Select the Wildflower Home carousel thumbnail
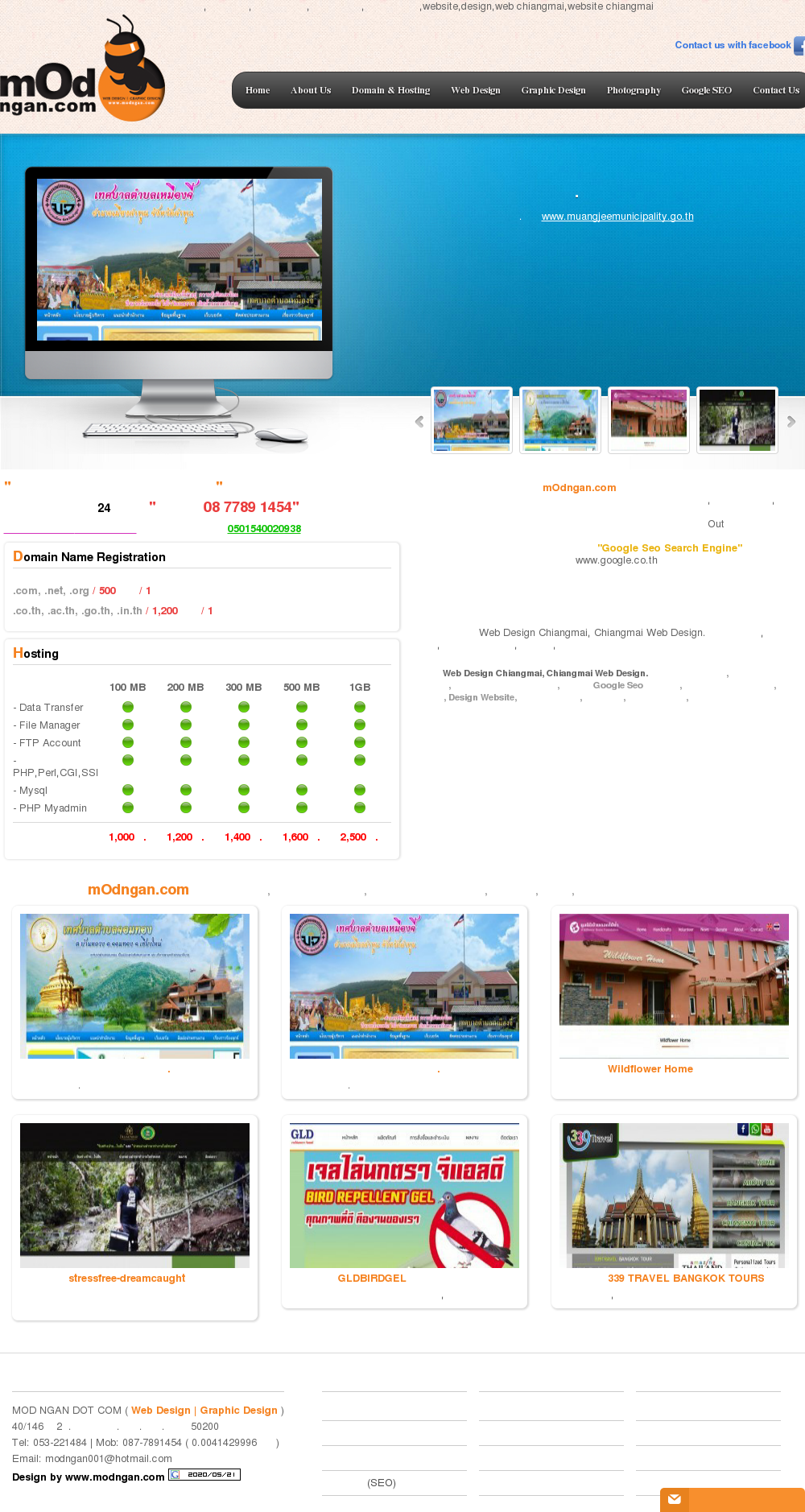The image size is (805, 1512). click(649, 419)
